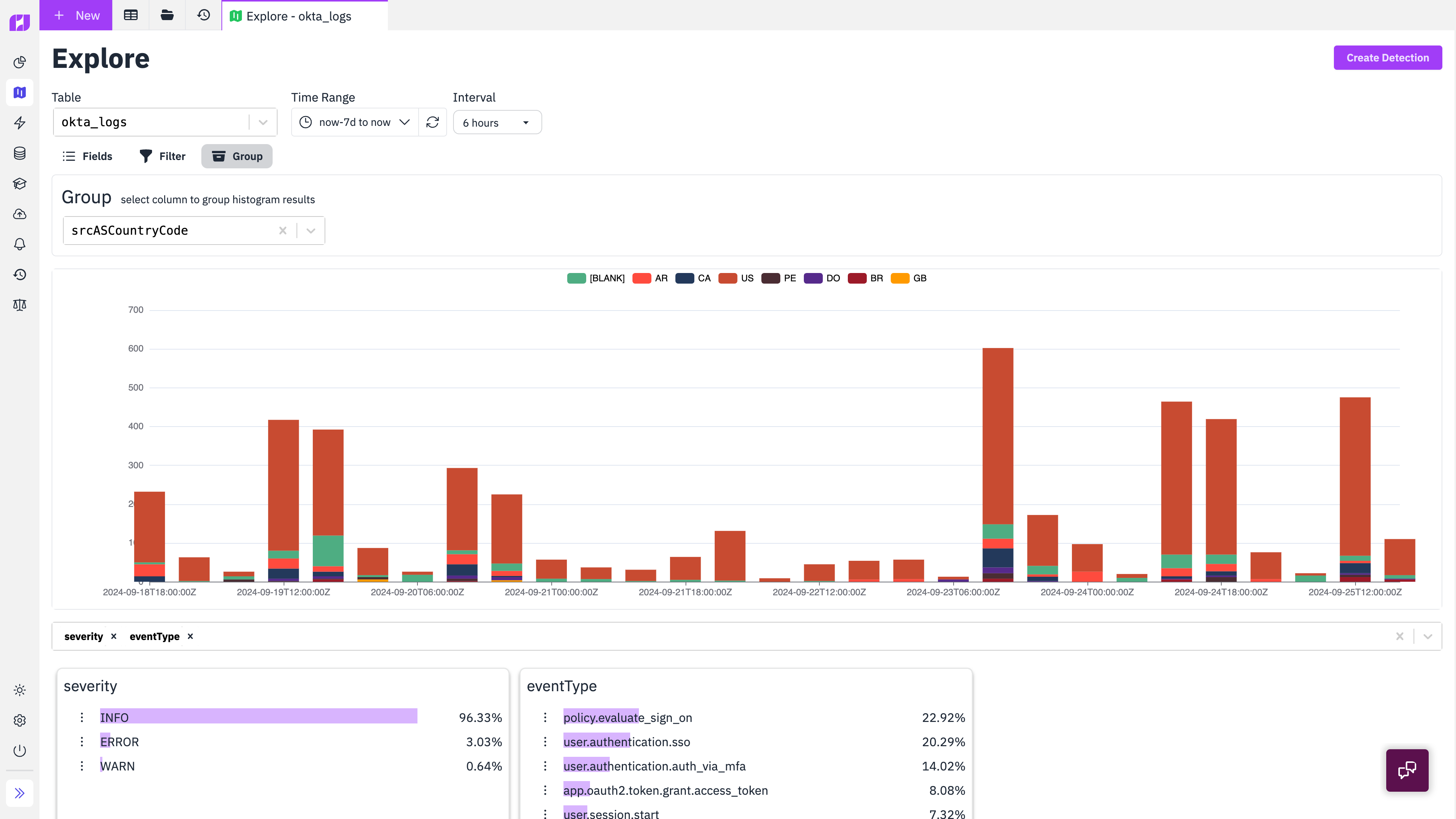Open the 6 hours interval dropdown
Viewport: 1456px width, 819px height.
pos(497,122)
